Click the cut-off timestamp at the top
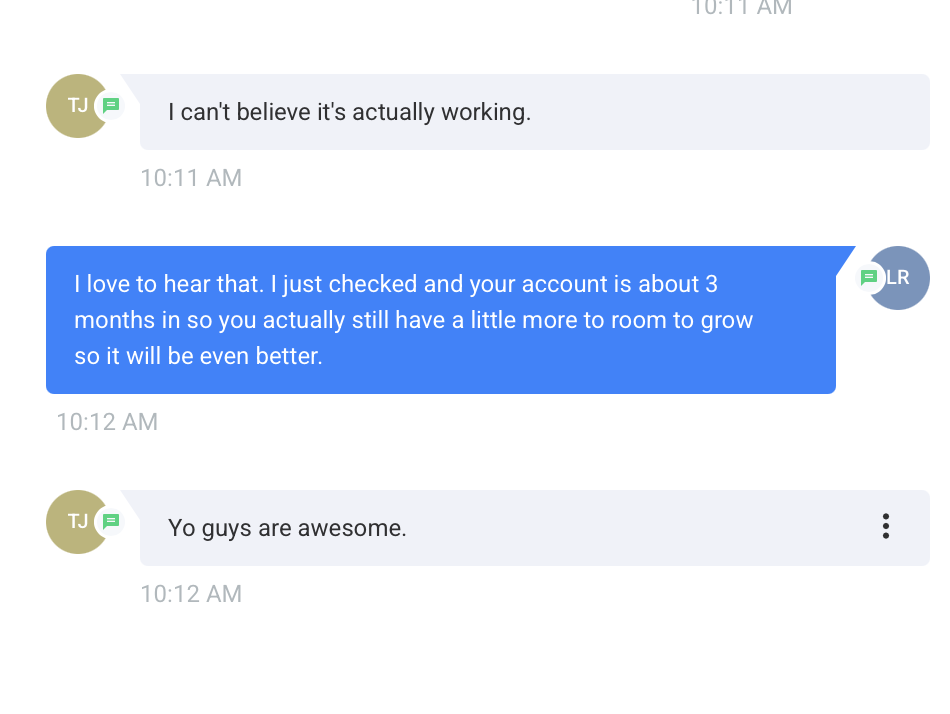 [741, 8]
